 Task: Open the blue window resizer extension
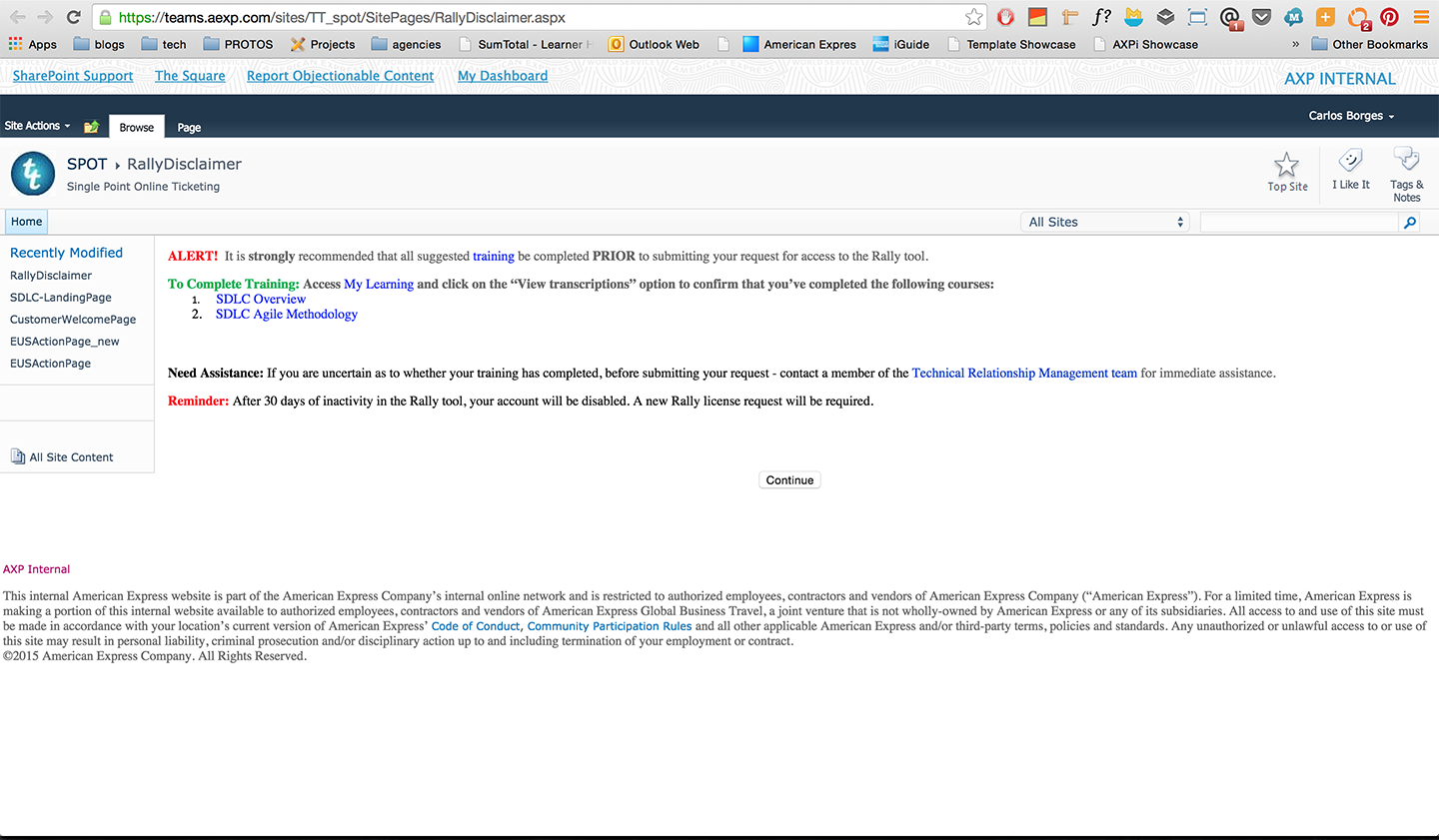(1197, 17)
